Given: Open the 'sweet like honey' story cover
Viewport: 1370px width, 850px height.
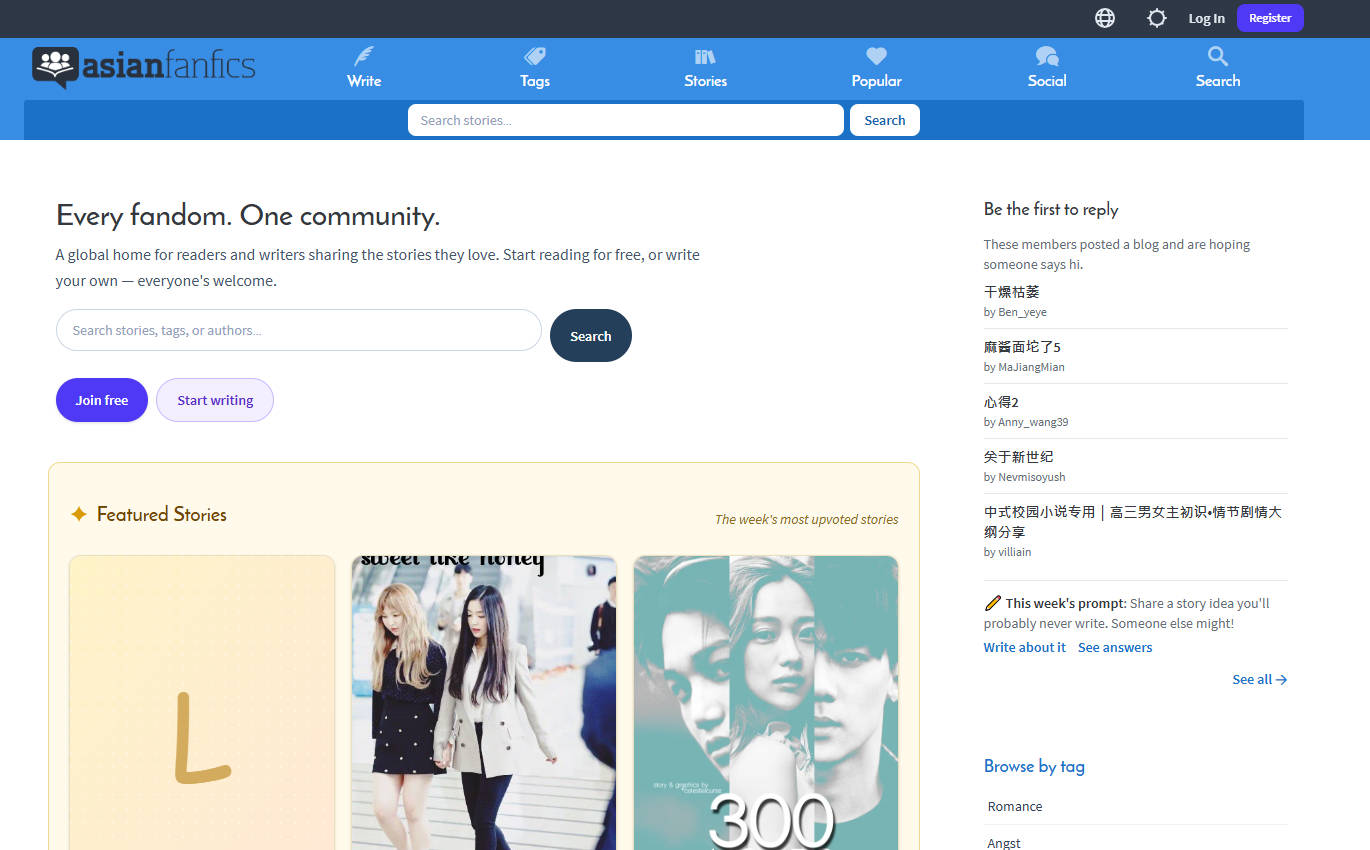Looking at the screenshot, I should pyautogui.click(x=484, y=703).
